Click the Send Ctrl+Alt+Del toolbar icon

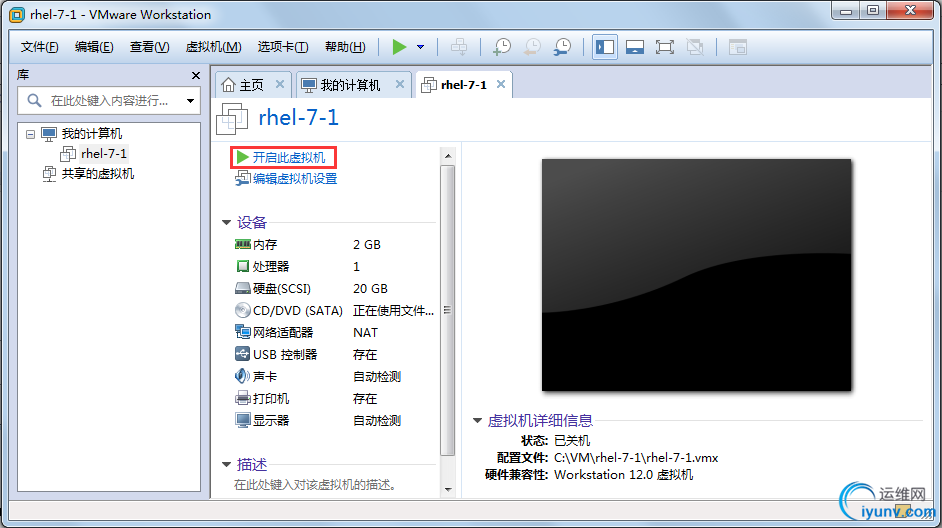(459, 47)
